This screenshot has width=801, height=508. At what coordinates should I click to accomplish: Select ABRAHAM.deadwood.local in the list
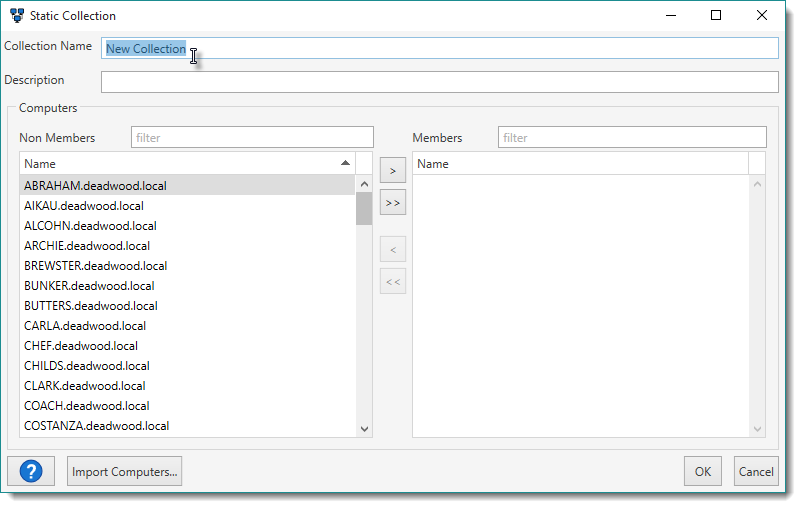[x=96, y=185]
